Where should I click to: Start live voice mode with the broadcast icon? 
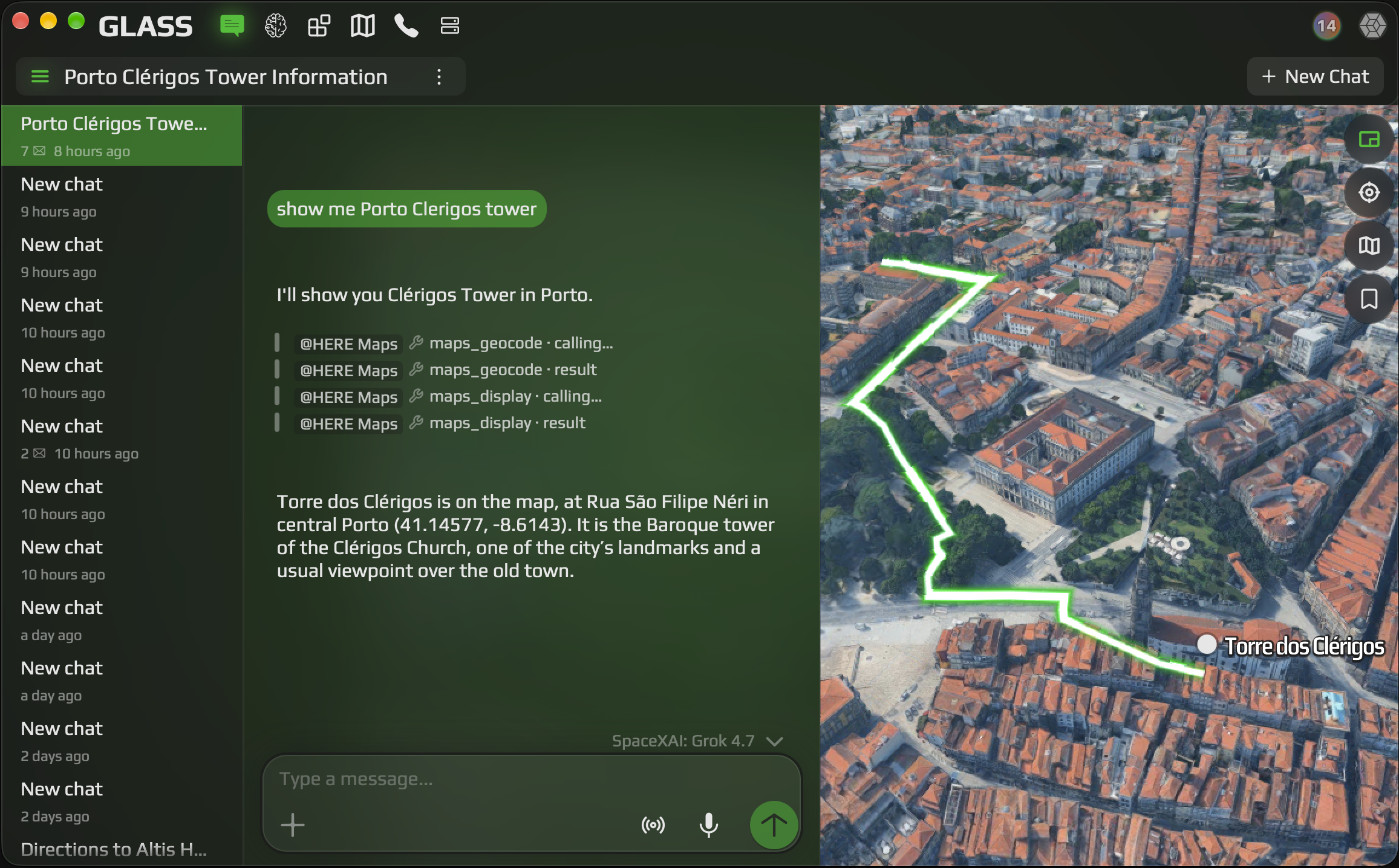point(653,825)
